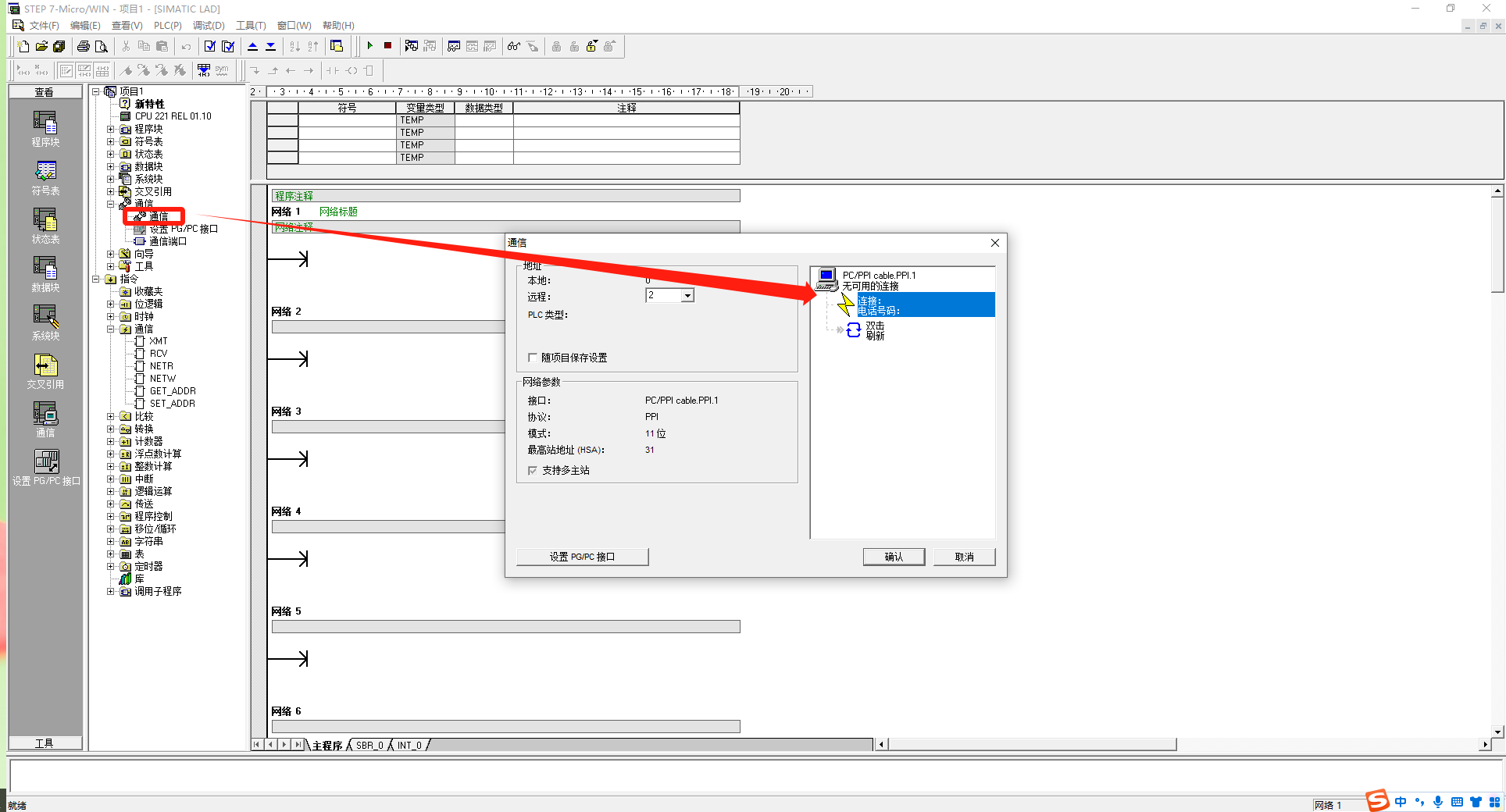Click the insert coil toolbar icon
Screen dimensions: 1506x812
352,70
